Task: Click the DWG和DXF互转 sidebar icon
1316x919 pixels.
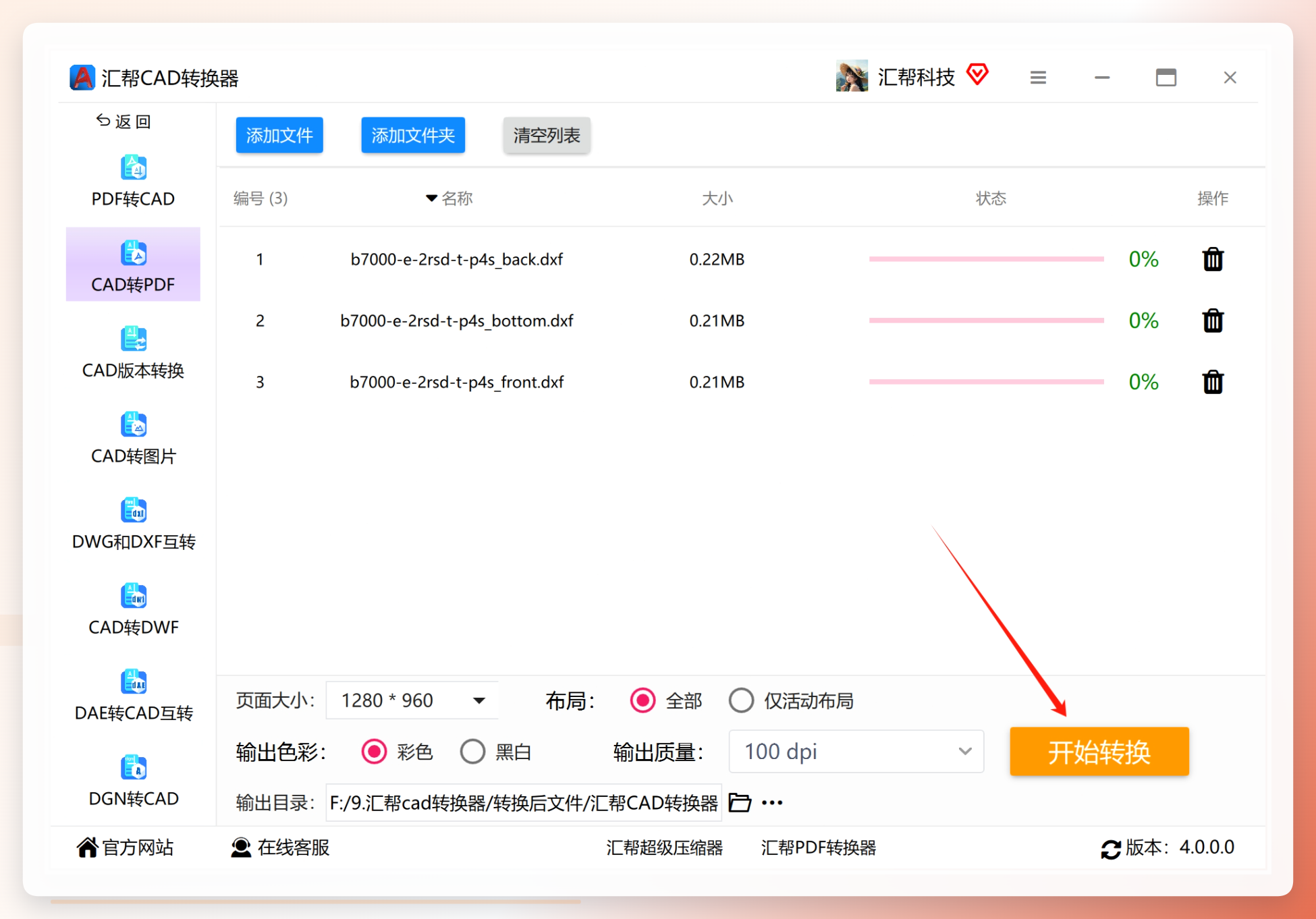Action: [x=134, y=510]
